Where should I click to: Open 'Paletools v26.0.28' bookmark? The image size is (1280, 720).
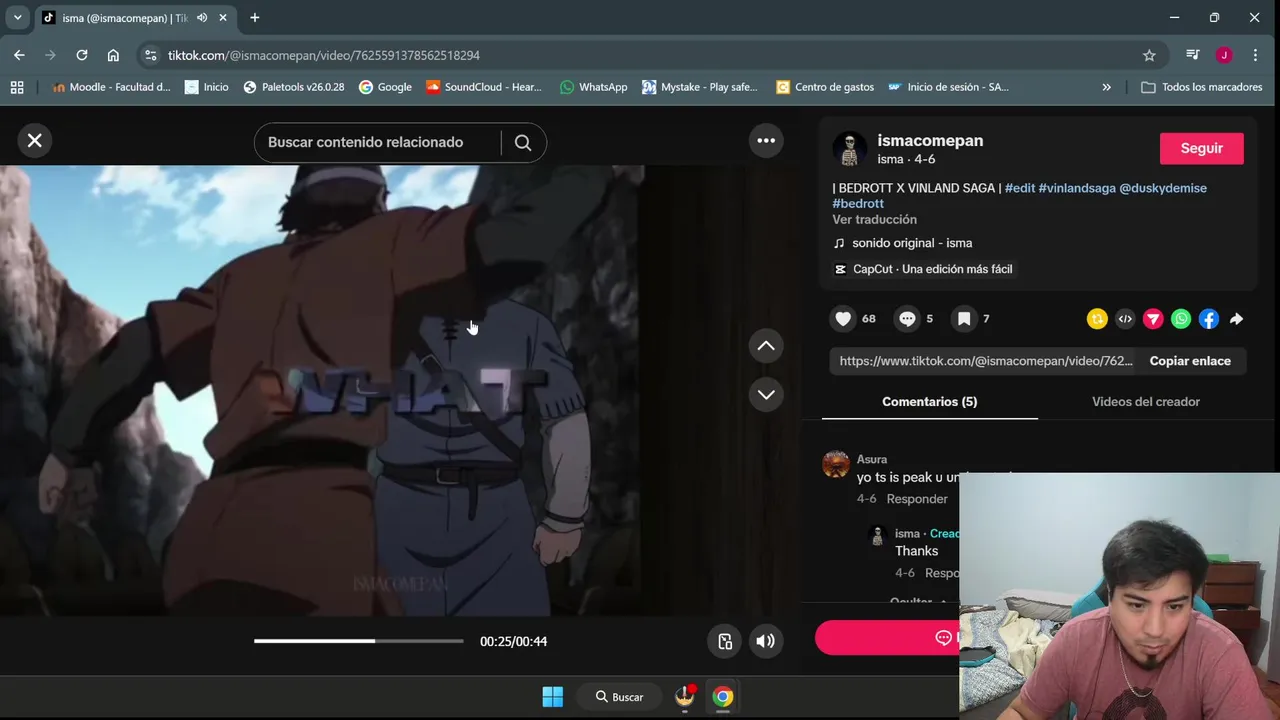(x=294, y=87)
